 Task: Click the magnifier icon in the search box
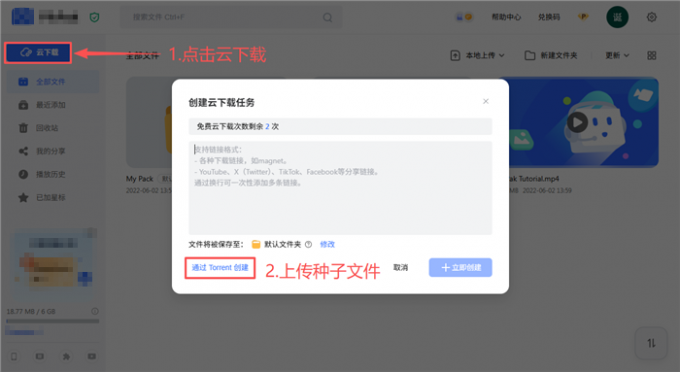pos(327,17)
